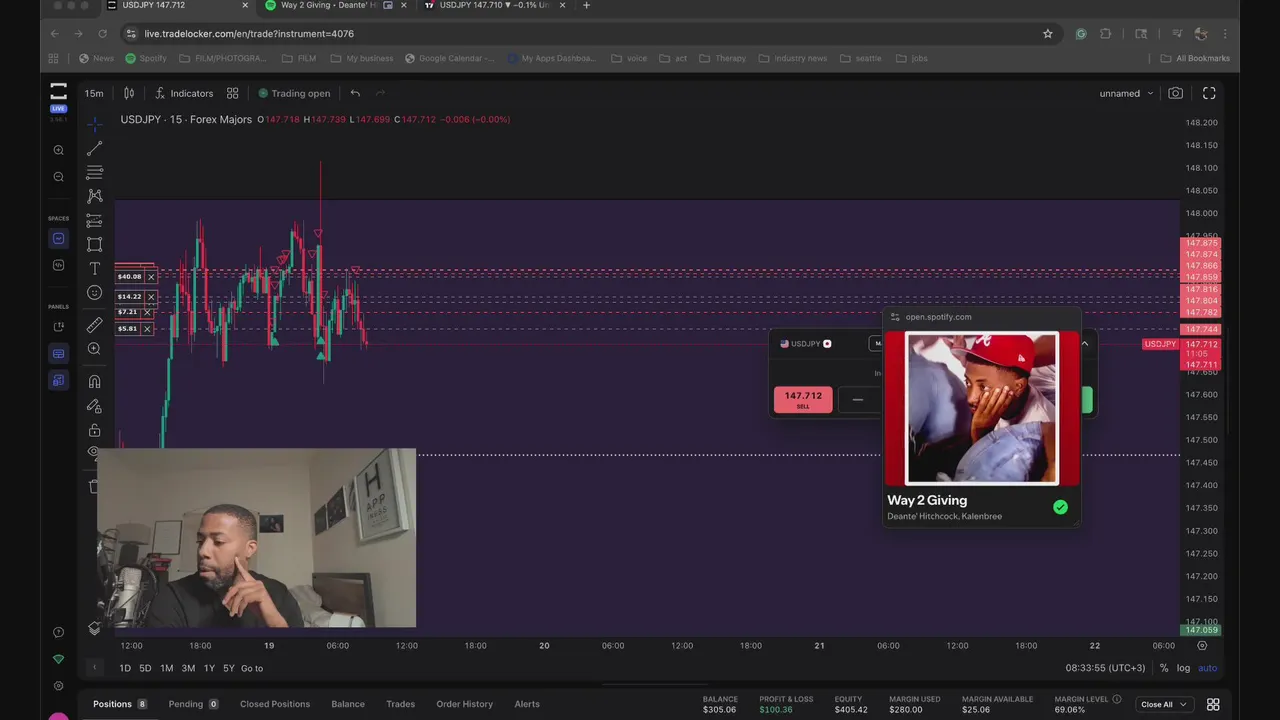Toggle log price scale
The height and width of the screenshot is (720, 1280).
click(x=1183, y=668)
